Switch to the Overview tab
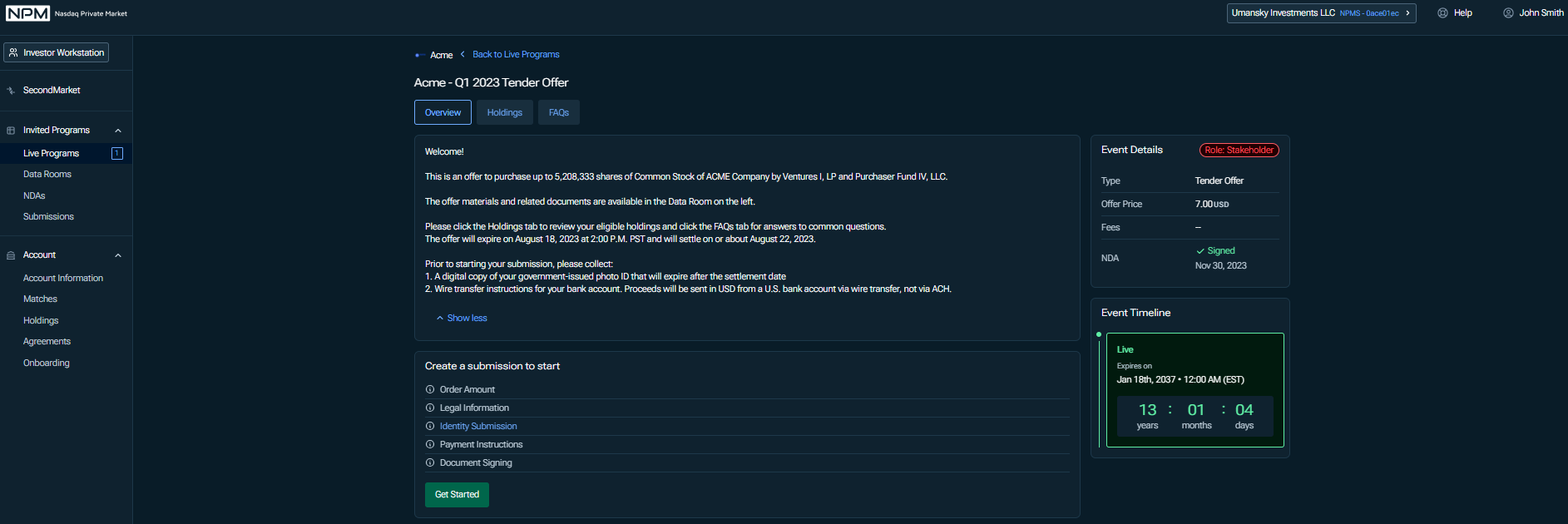This screenshot has height=524, width=1568. point(443,112)
